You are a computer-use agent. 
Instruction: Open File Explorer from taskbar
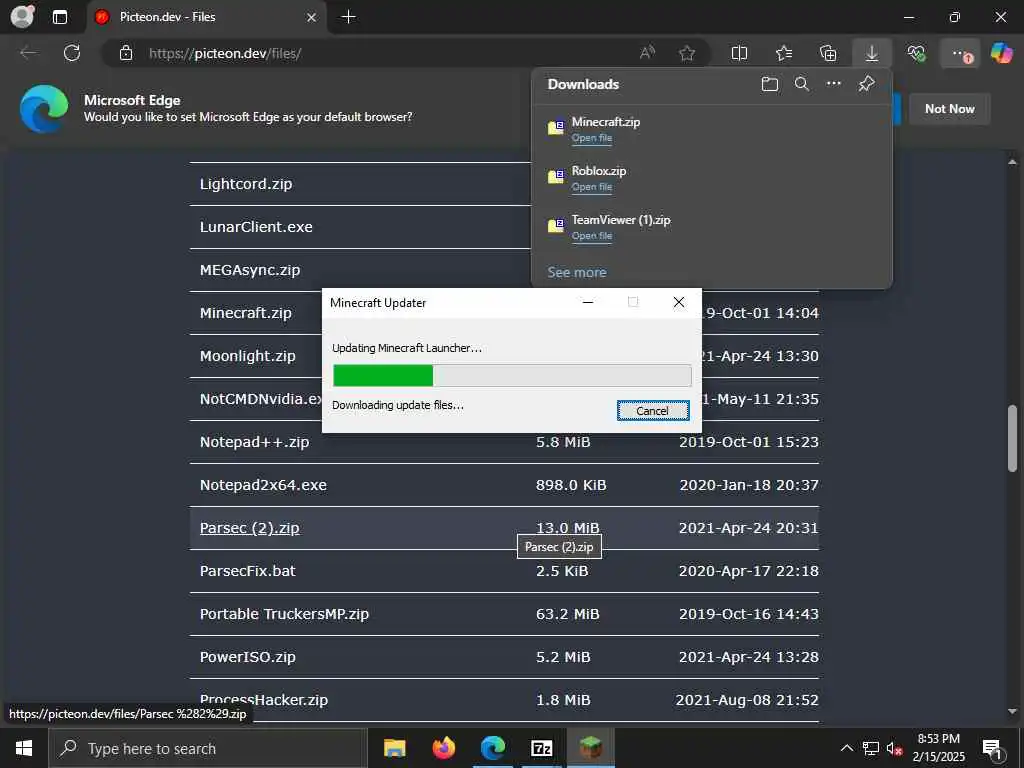[x=394, y=748]
